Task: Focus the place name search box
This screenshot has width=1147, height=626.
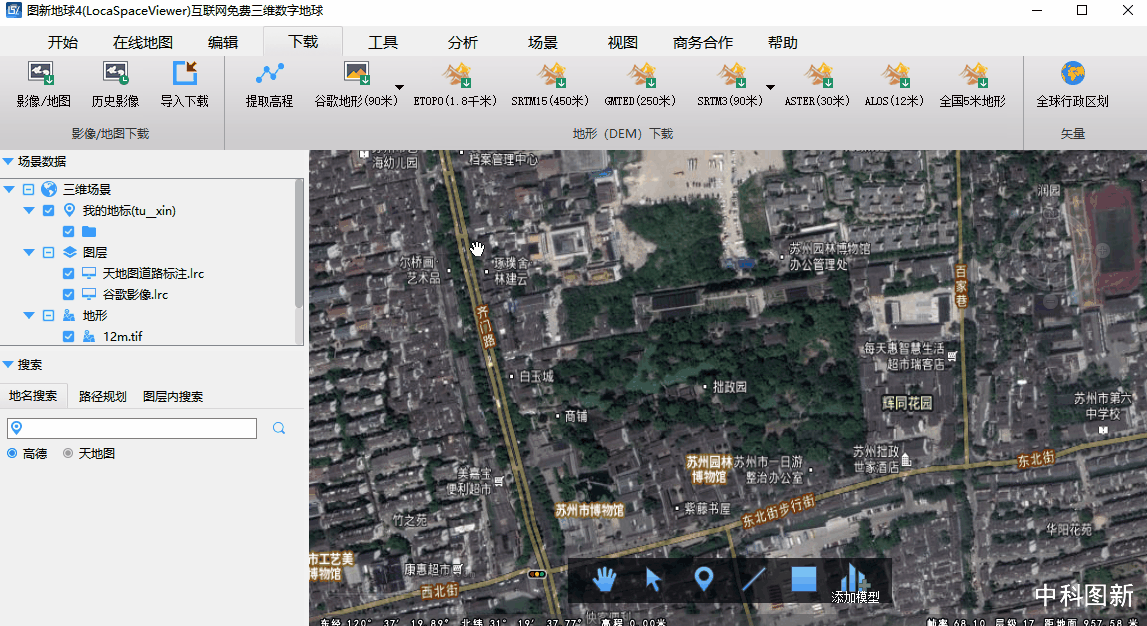Action: tap(132, 429)
